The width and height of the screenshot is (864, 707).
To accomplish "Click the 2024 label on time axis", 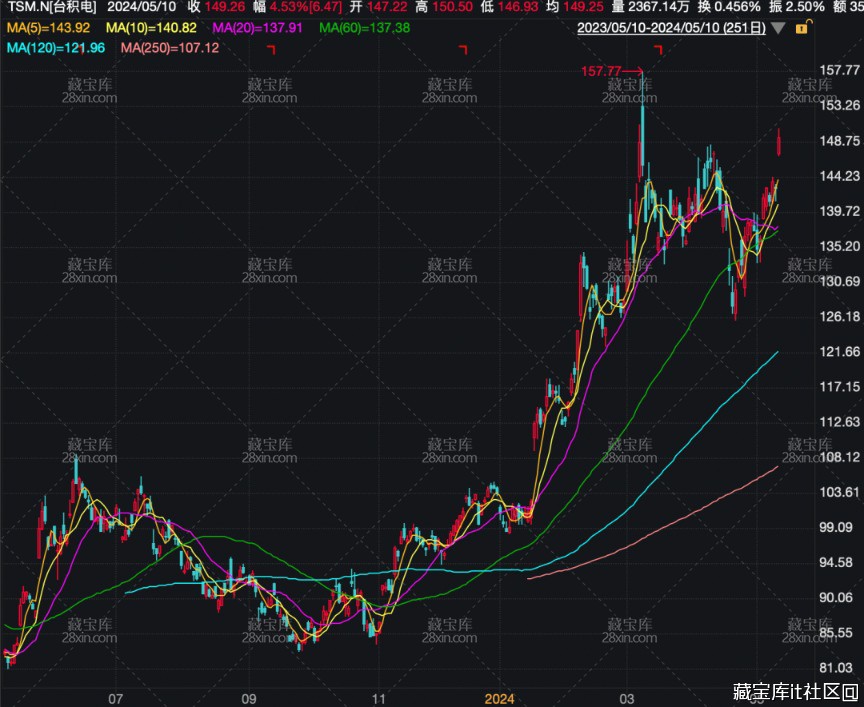I will tap(499, 698).
